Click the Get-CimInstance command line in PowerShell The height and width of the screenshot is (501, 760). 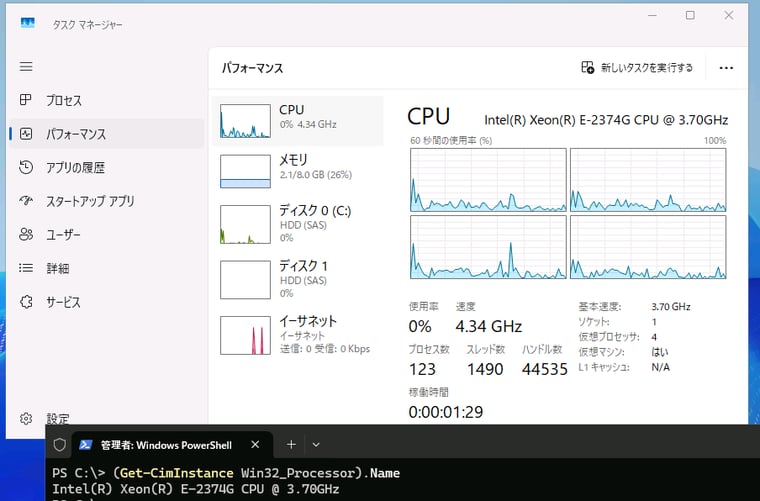tap(226, 473)
